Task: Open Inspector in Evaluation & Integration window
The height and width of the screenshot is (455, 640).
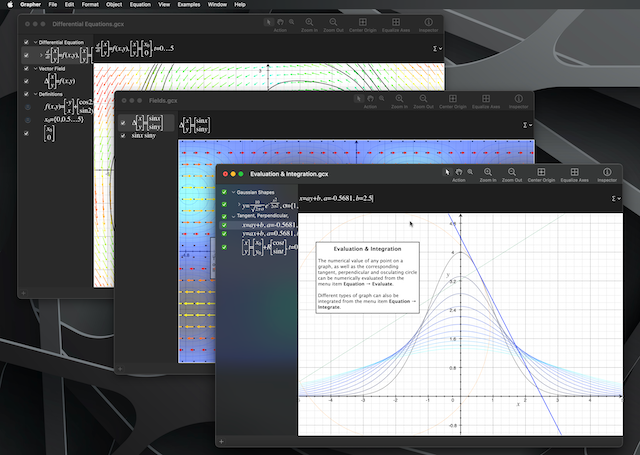Action: (607, 175)
